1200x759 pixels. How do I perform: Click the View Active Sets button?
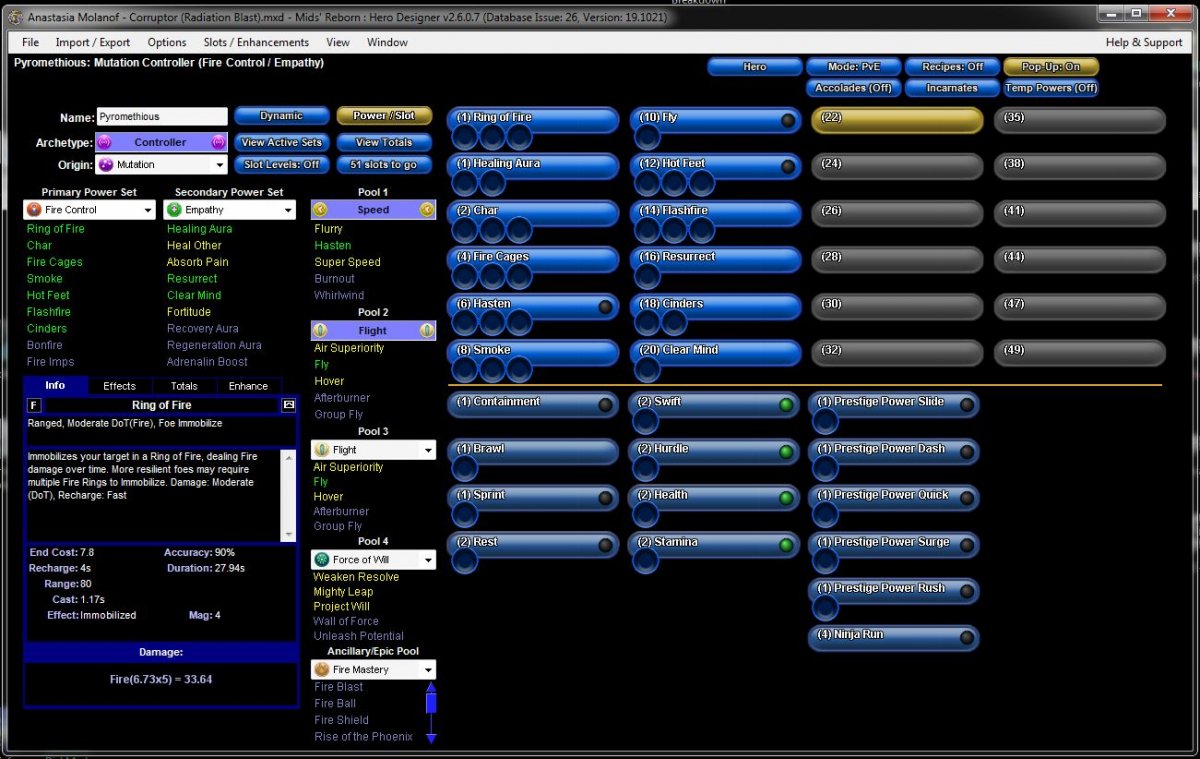[x=282, y=142]
